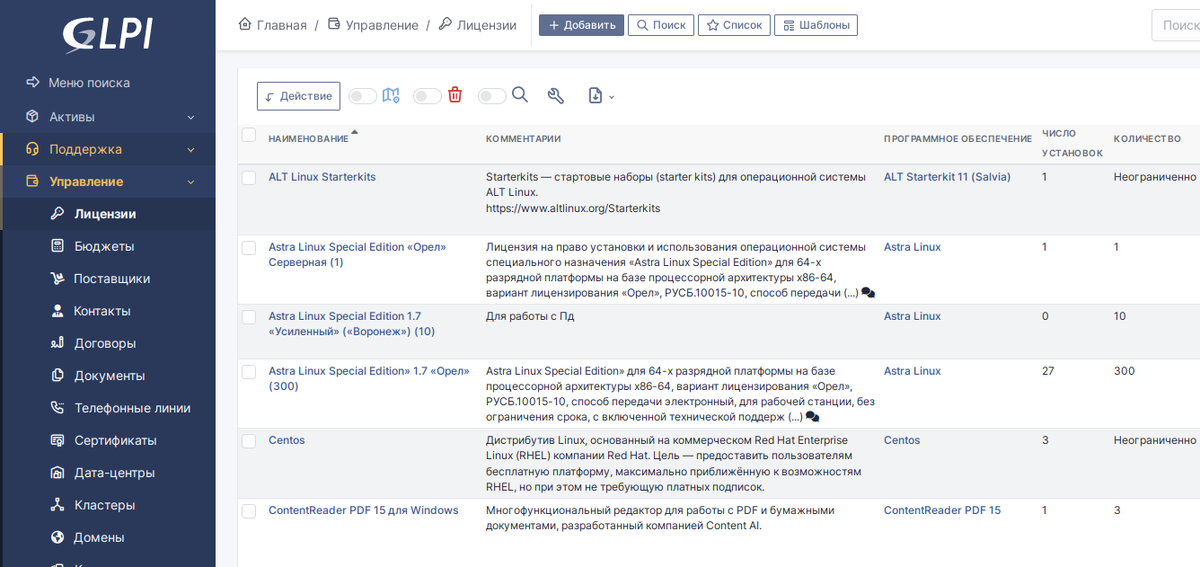Screen dimensions: 1200x567
Task: Click Главная in the breadcrumb
Action: click(x=282, y=25)
